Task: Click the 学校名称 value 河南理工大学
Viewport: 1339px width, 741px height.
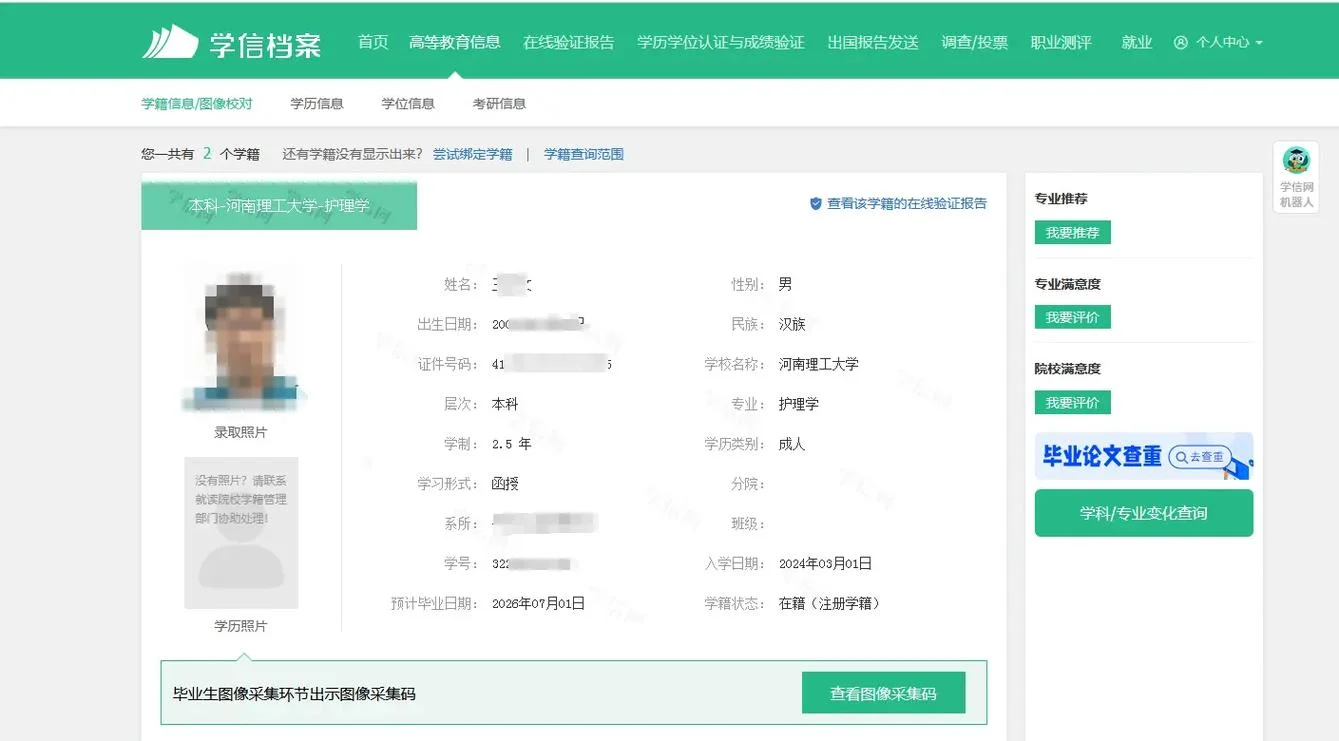Action: pyautogui.click(x=819, y=364)
